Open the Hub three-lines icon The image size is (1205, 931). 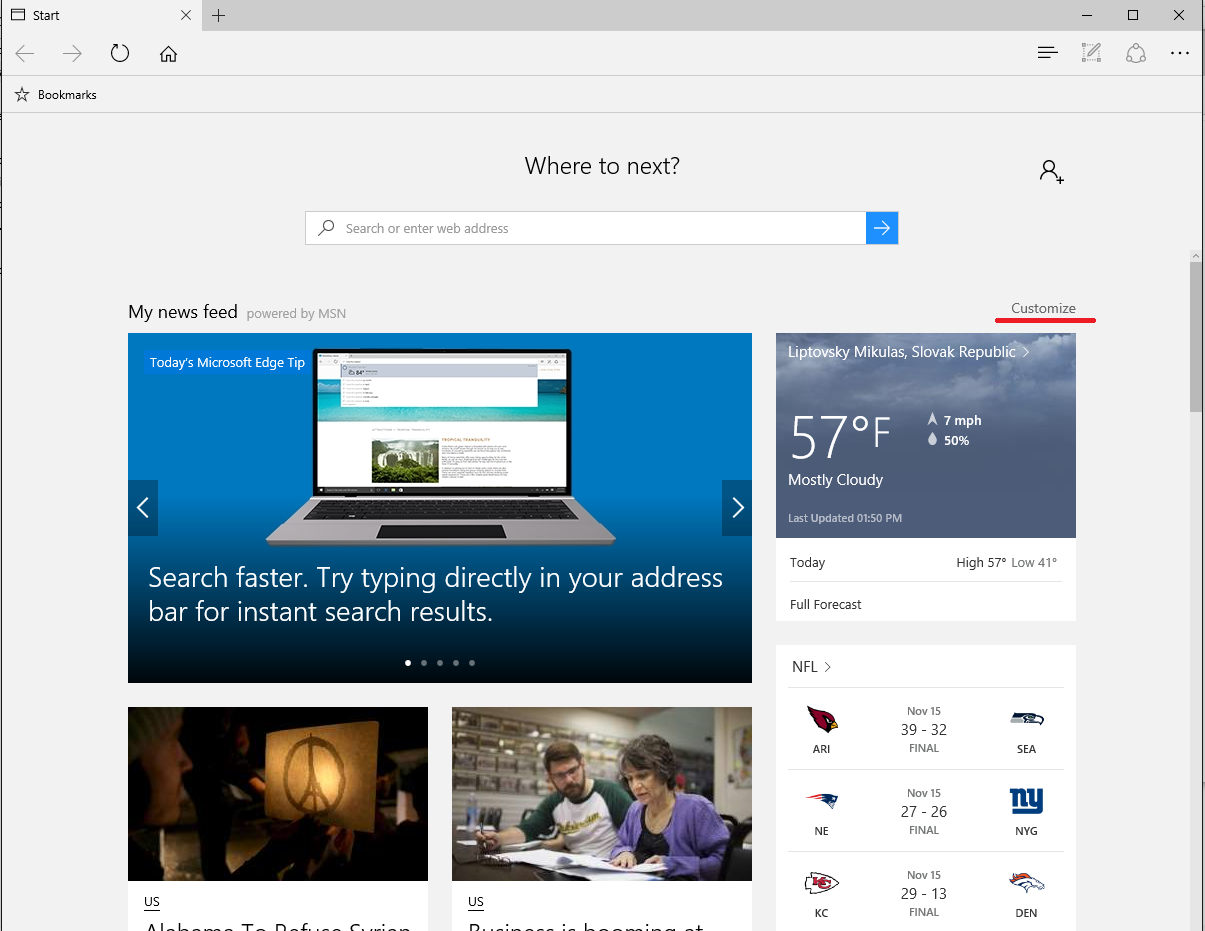[x=1047, y=53]
